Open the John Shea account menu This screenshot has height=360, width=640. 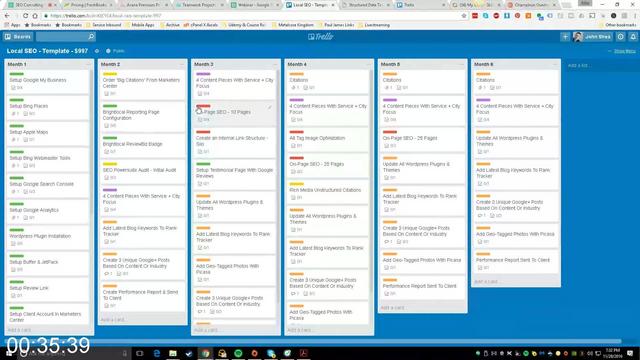(592, 37)
